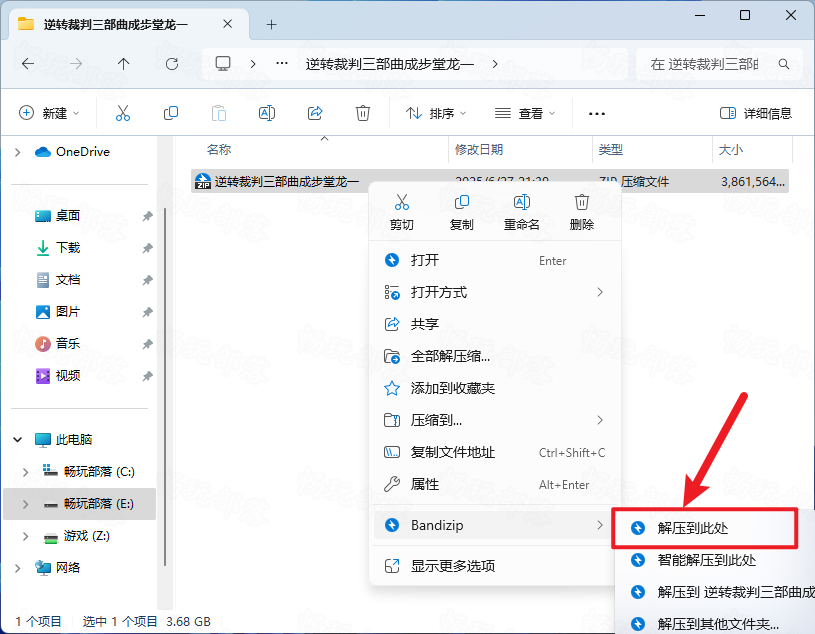Select 共享 in context menu
815x634 pixels.
pyautogui.click(x=495, y=324)
